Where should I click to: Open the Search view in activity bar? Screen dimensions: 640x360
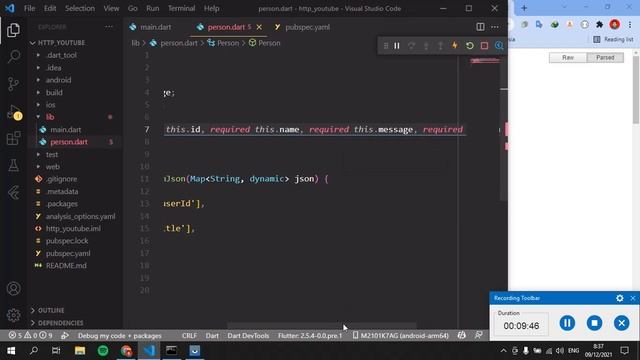click(x=13, y=56)
